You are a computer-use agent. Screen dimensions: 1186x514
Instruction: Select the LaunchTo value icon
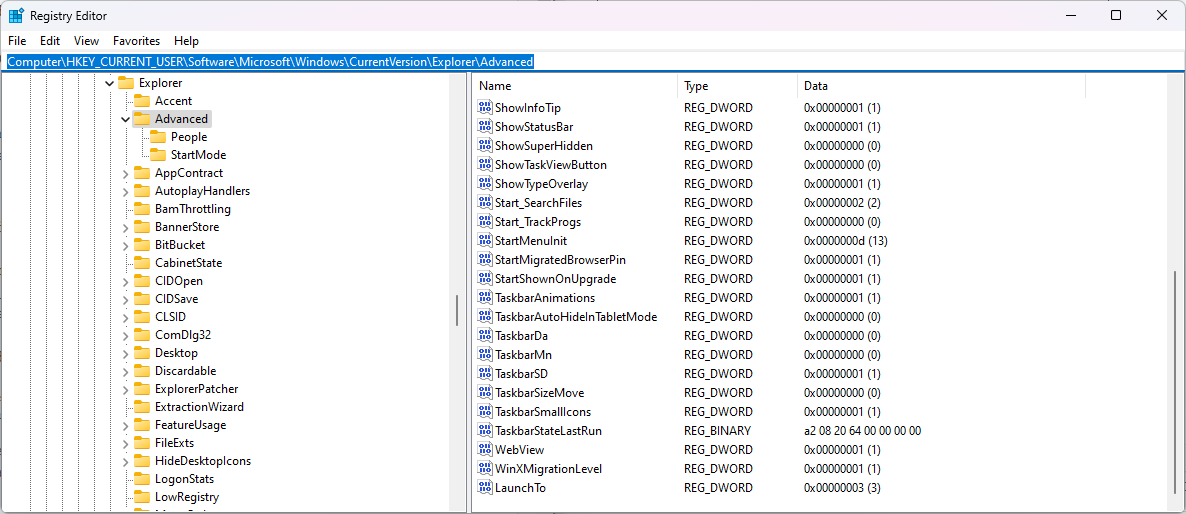point(485,488)
